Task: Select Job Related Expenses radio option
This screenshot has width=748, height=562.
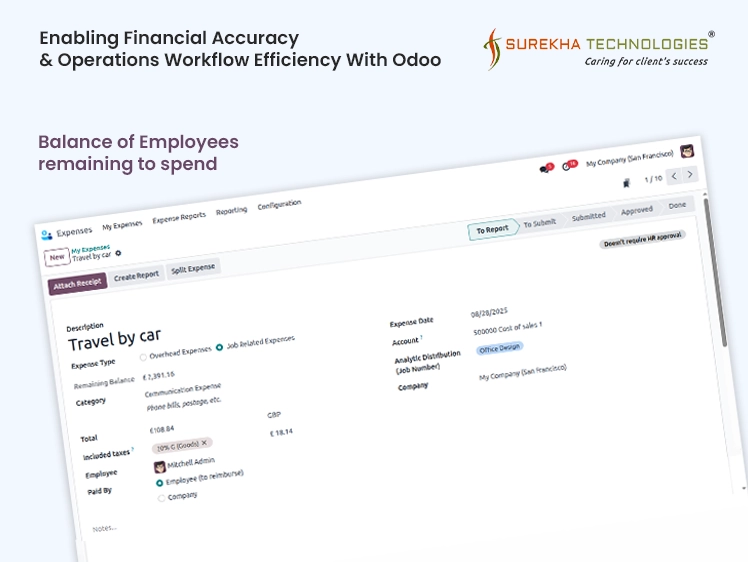Action: click(219, 347)
